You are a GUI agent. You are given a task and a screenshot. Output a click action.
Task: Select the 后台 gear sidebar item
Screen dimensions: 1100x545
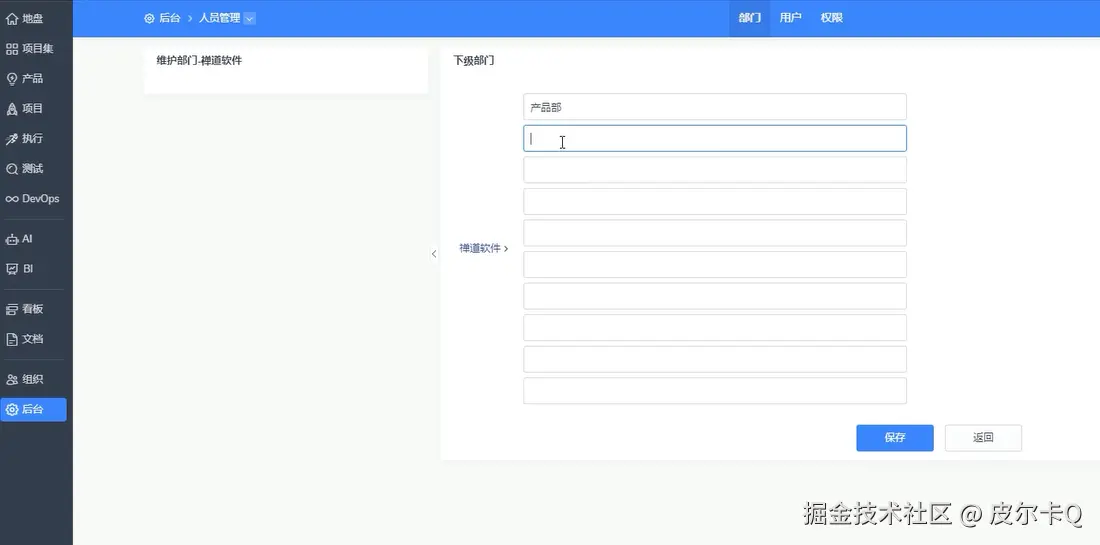coord(34,410)
